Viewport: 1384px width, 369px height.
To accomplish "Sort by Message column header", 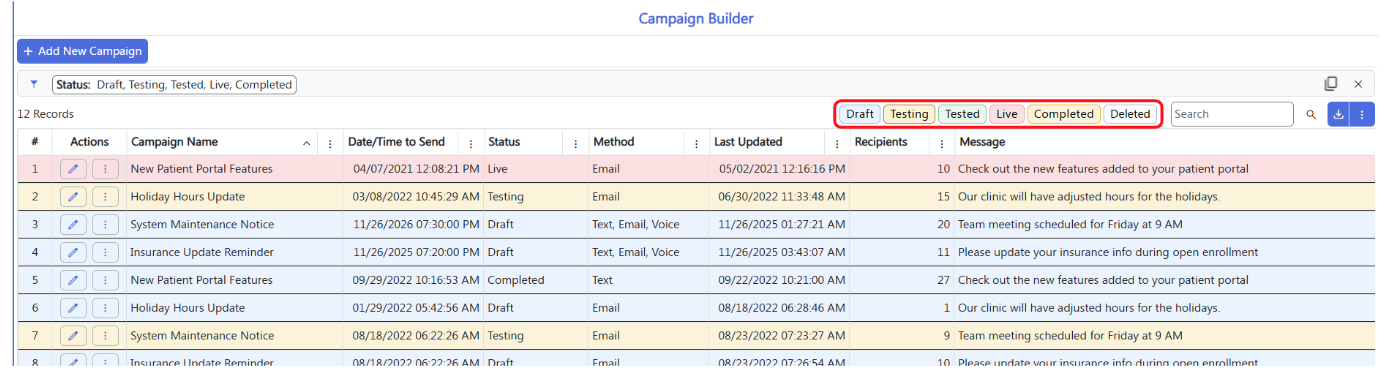I will coord(982,142).
